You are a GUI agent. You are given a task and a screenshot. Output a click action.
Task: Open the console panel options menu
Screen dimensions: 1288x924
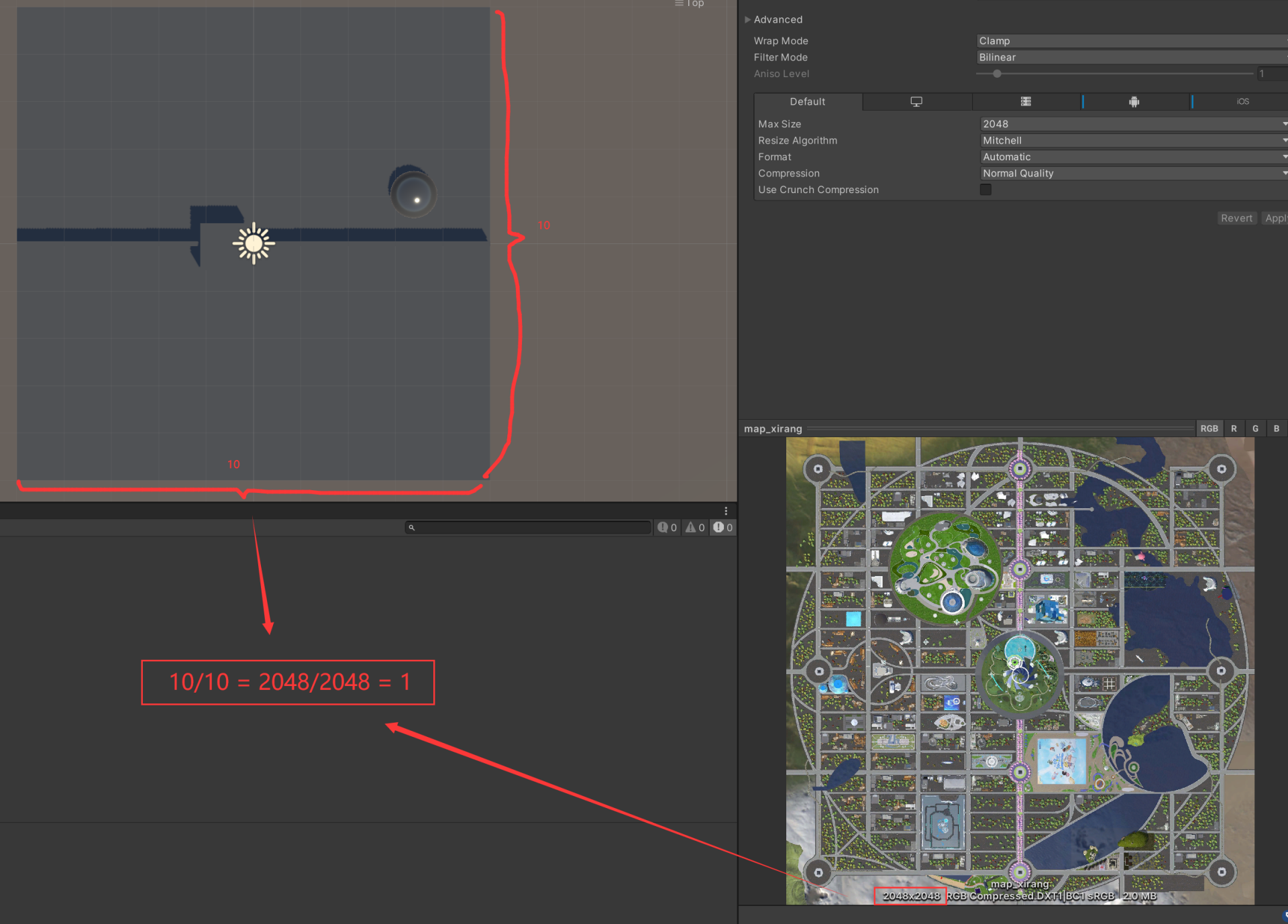pyautogui.click(x=726, y=511)
